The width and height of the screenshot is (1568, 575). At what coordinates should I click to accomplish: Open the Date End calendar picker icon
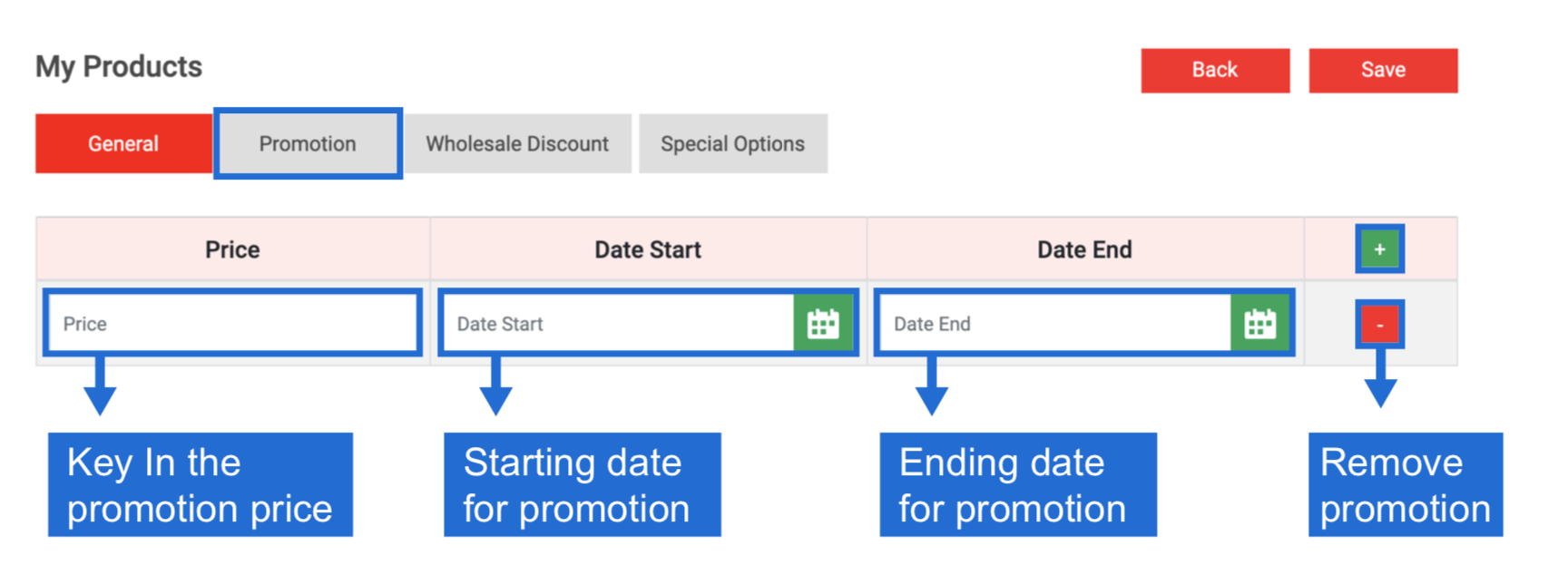(x=1259, y=323)
